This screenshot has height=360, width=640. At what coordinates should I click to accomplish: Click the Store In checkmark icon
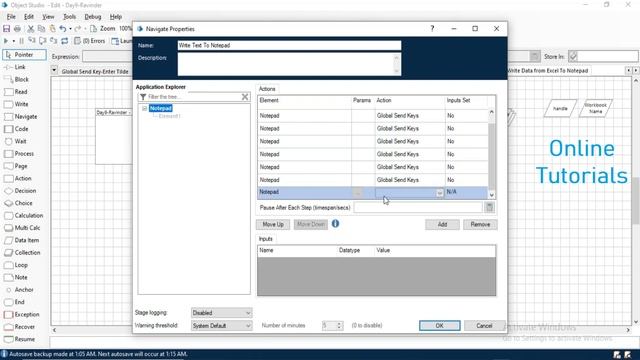pyautogui.click(x=573, y=57)
